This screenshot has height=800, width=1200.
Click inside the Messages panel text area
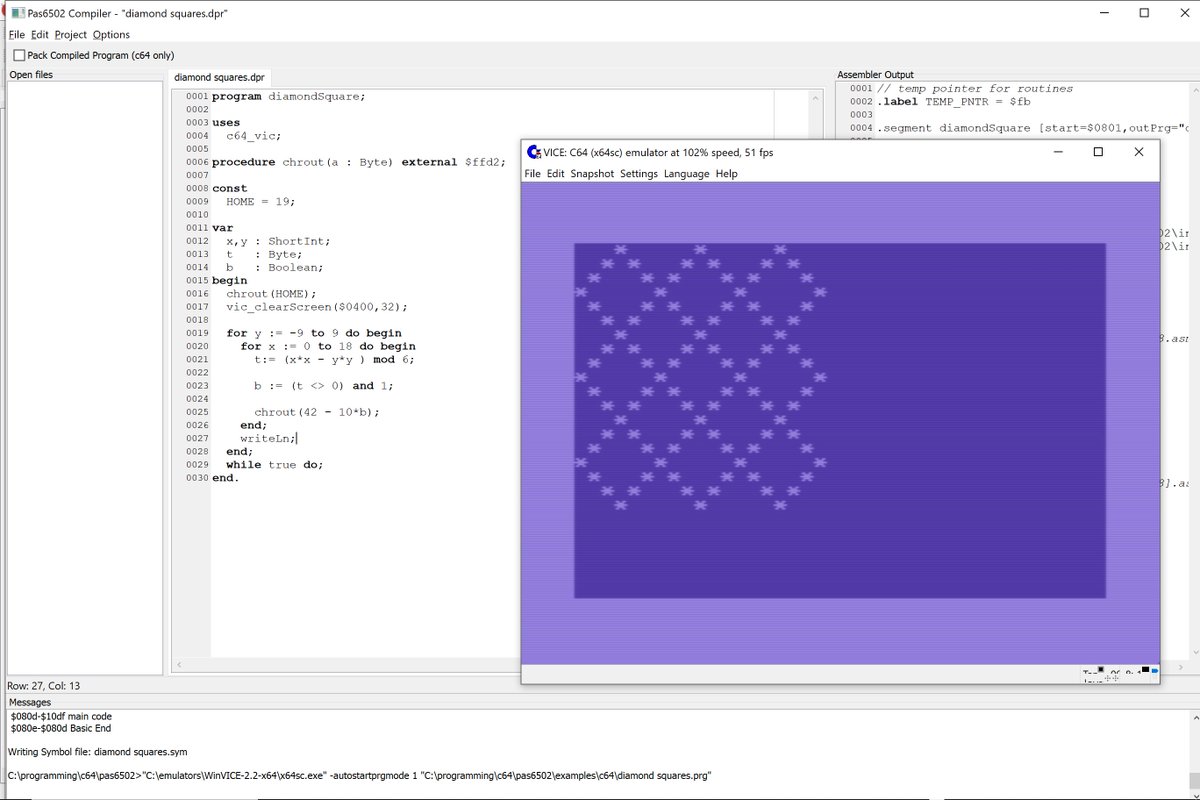pyautogui.click(x=300, y=745)
